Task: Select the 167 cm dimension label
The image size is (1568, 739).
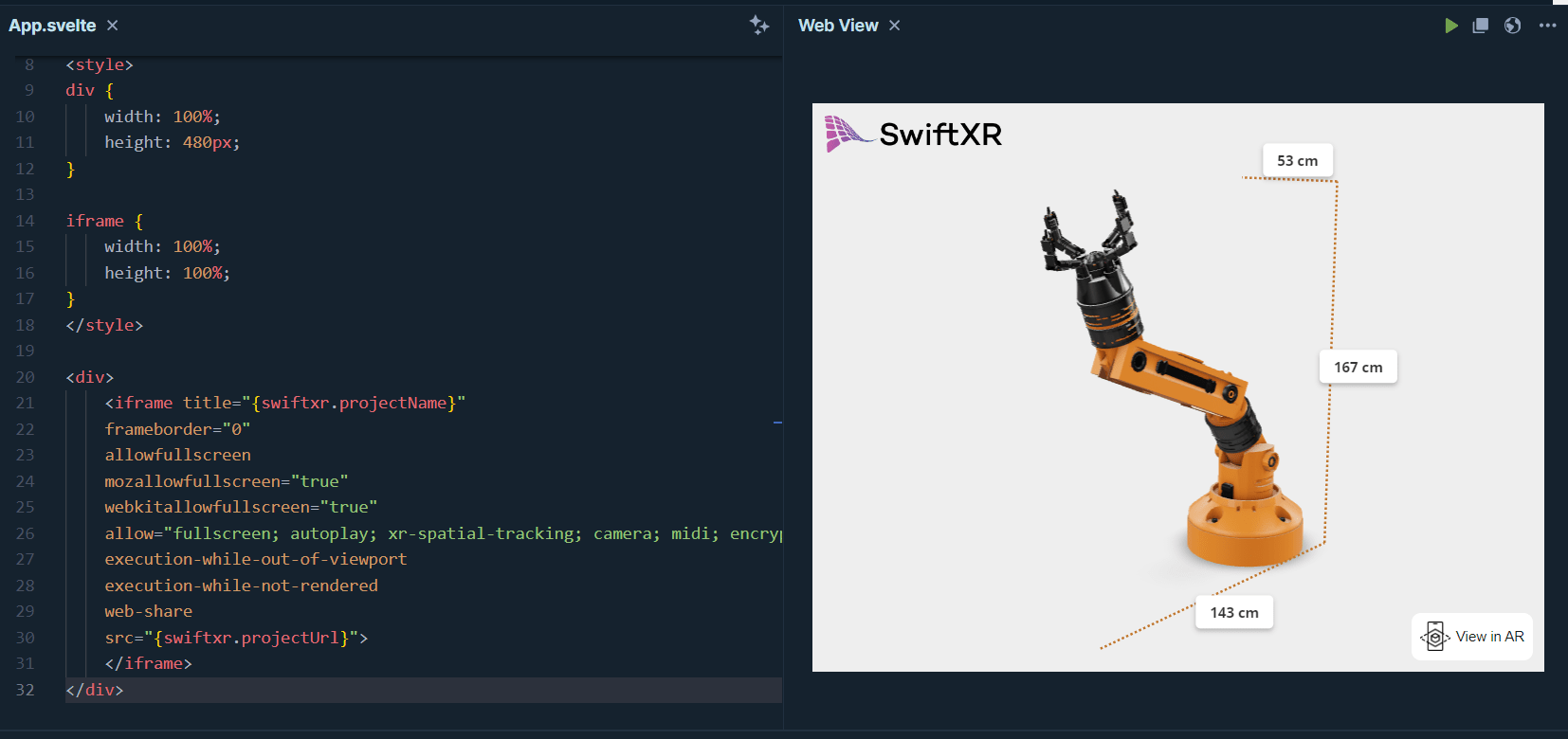Action: click(x=1358, y=368)
